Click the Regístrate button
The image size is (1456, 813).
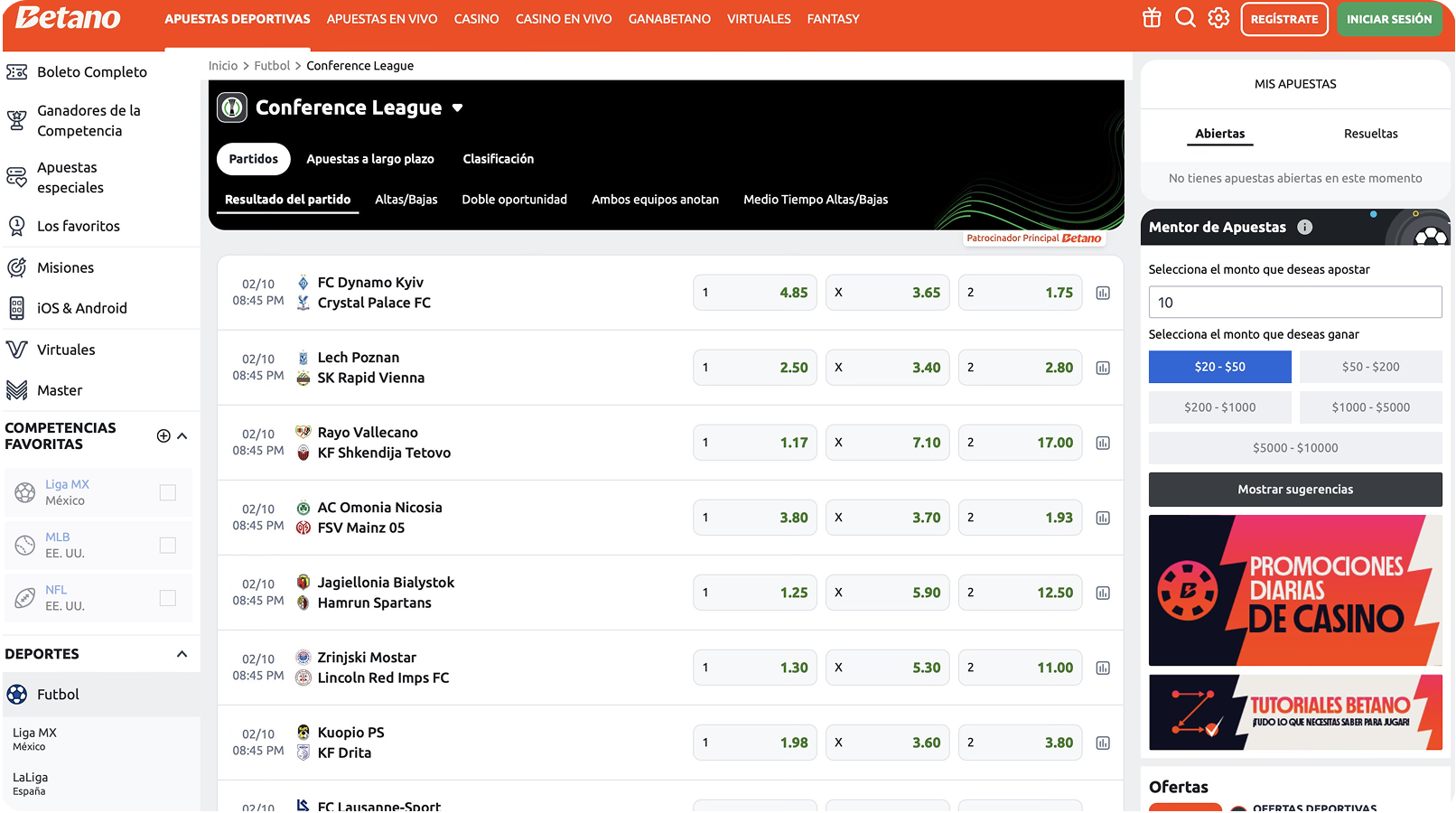(1283, 19)
